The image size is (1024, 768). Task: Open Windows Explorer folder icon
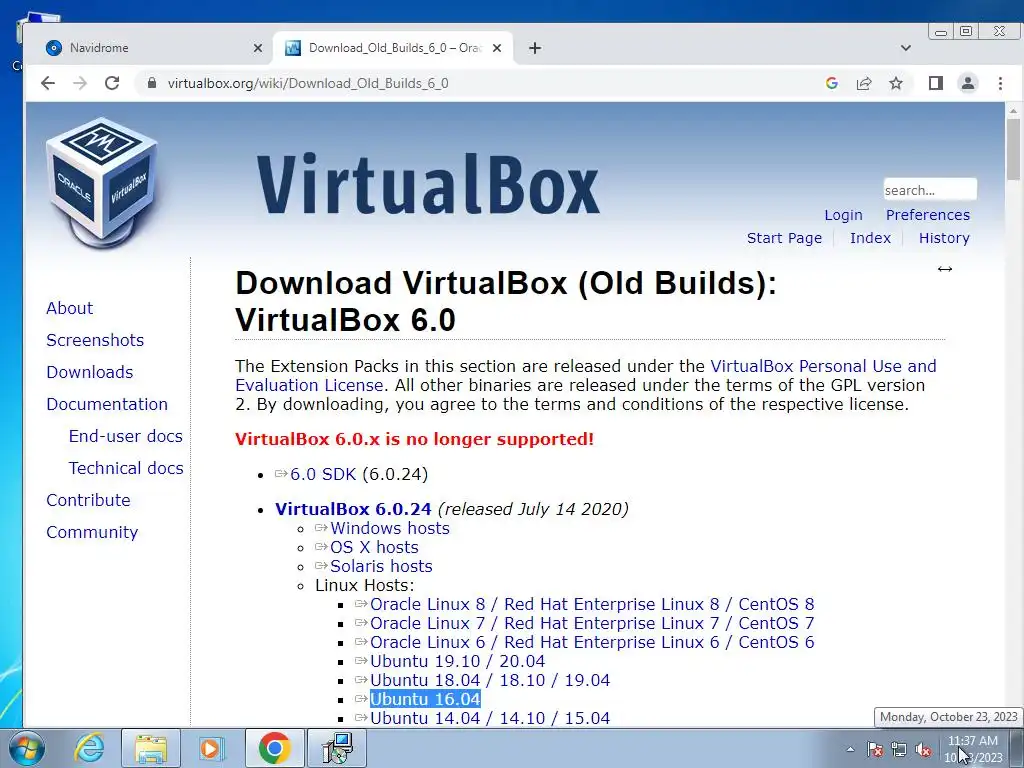(x=151, y=748)
